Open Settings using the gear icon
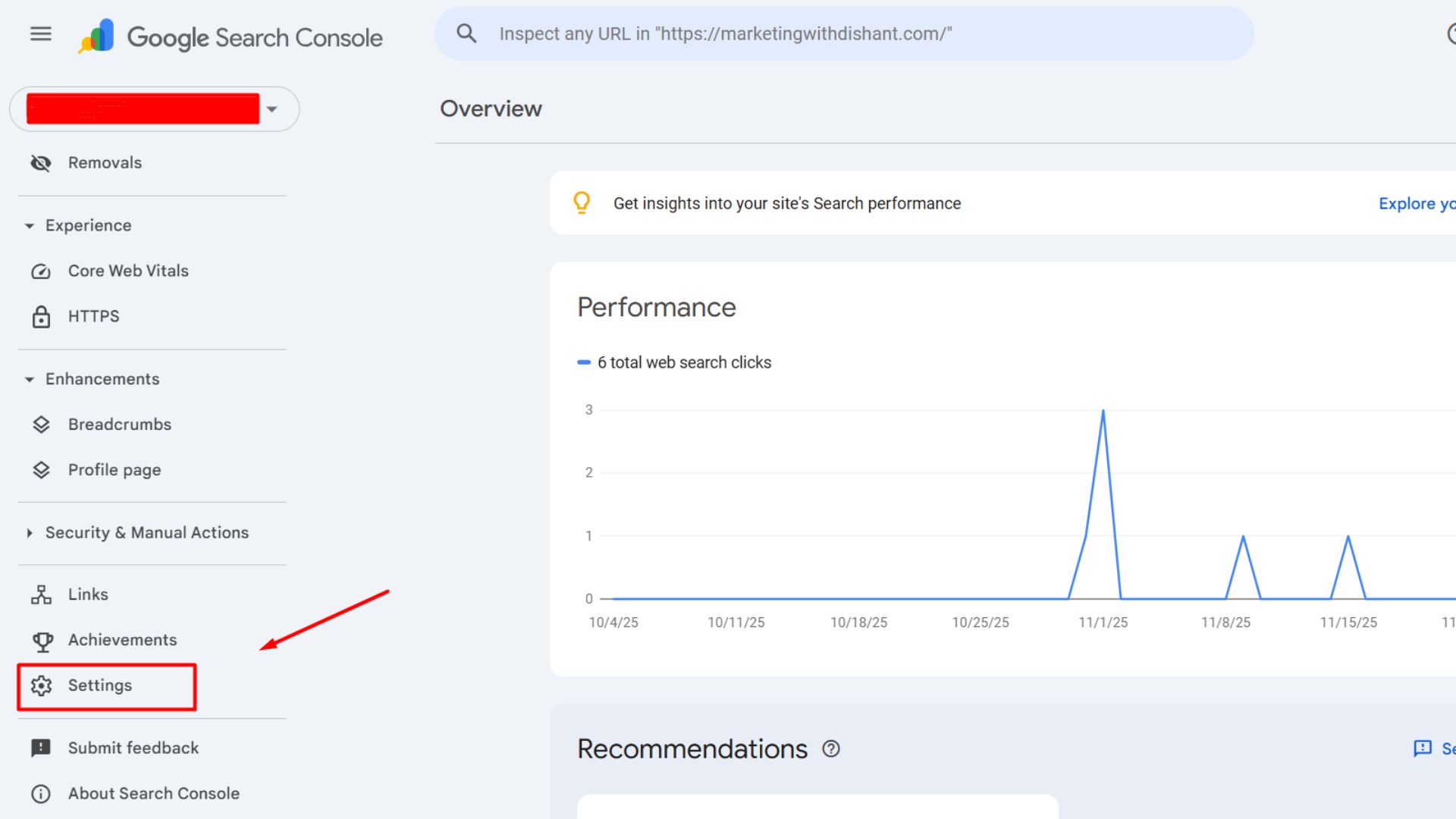 pos(42,686)
